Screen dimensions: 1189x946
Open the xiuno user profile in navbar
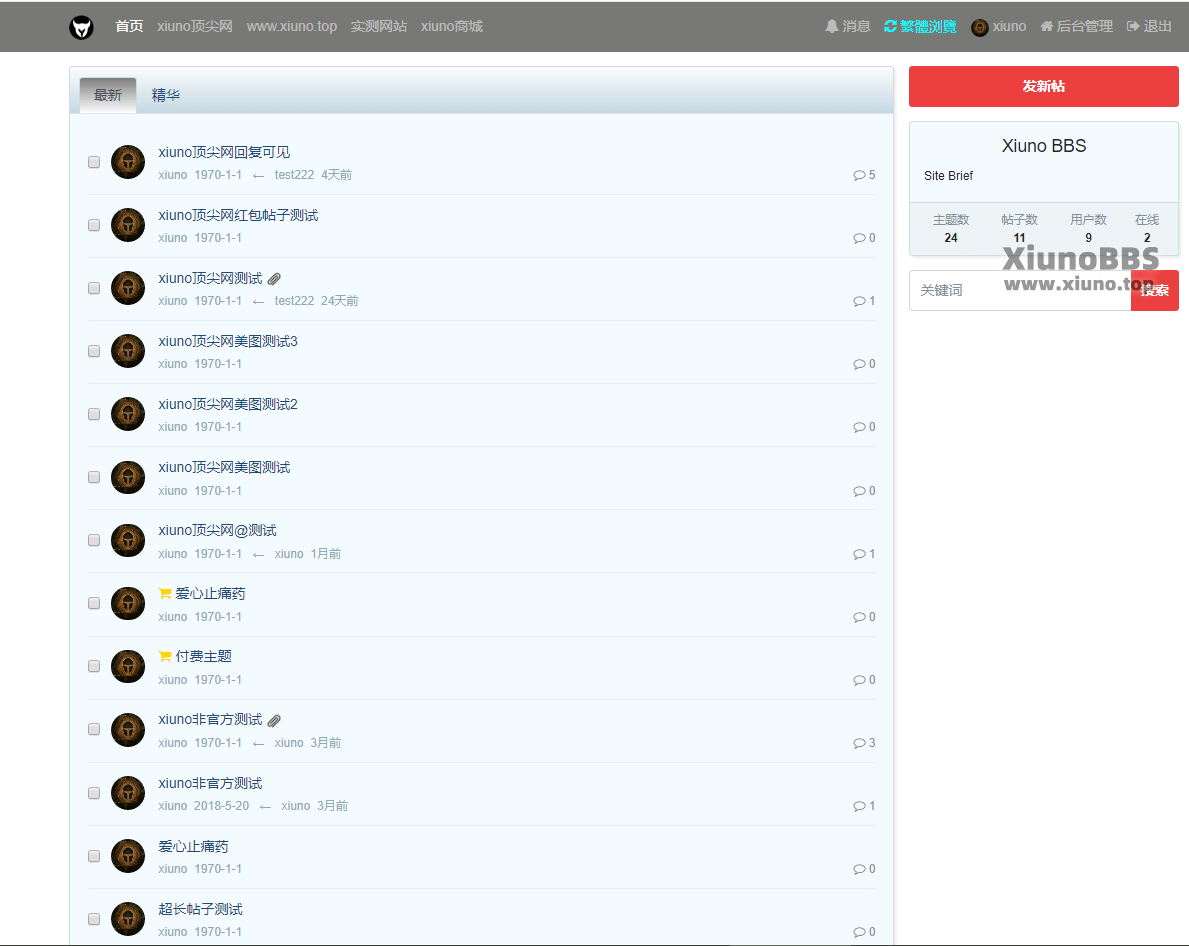tap(999, 27)
